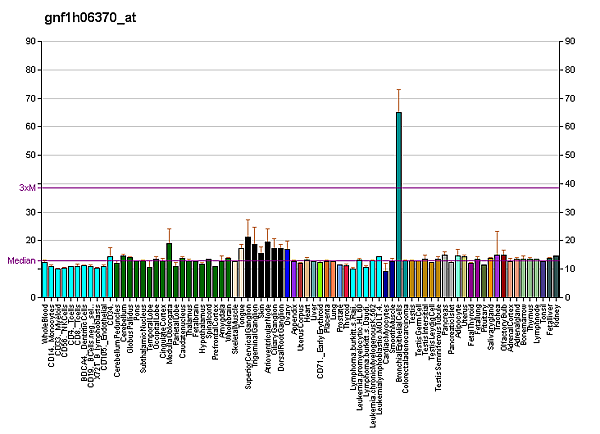Click the 0 tick on right axis

tap(566, 298)
